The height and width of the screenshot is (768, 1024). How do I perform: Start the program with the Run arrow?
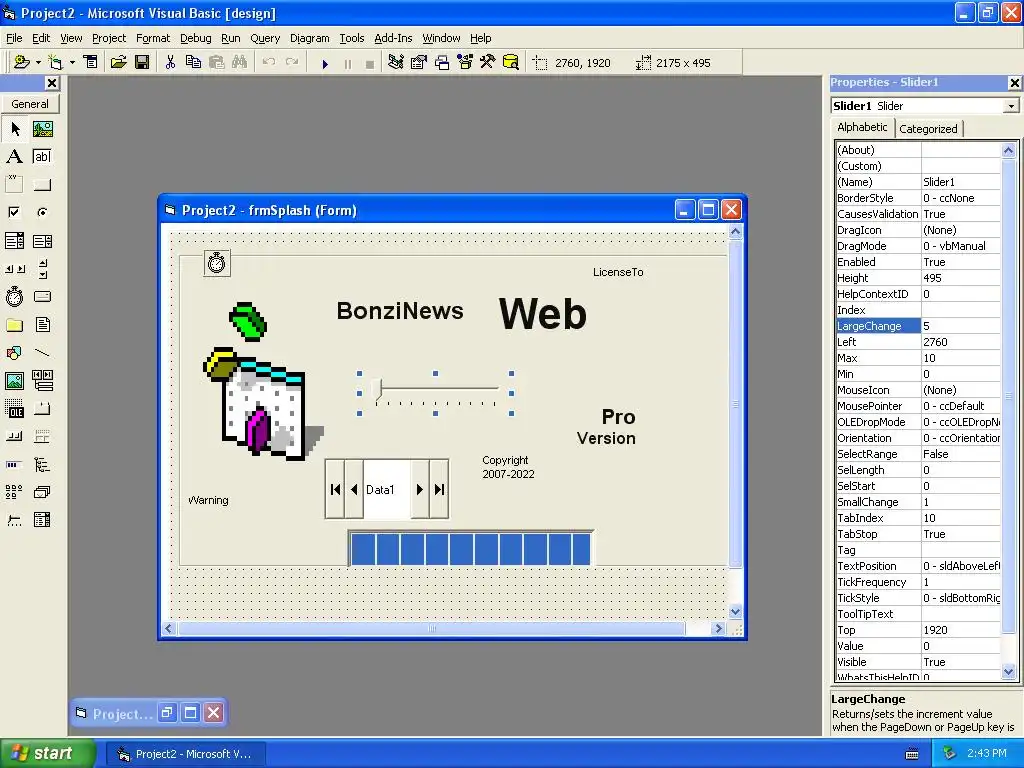click(325, 63)
